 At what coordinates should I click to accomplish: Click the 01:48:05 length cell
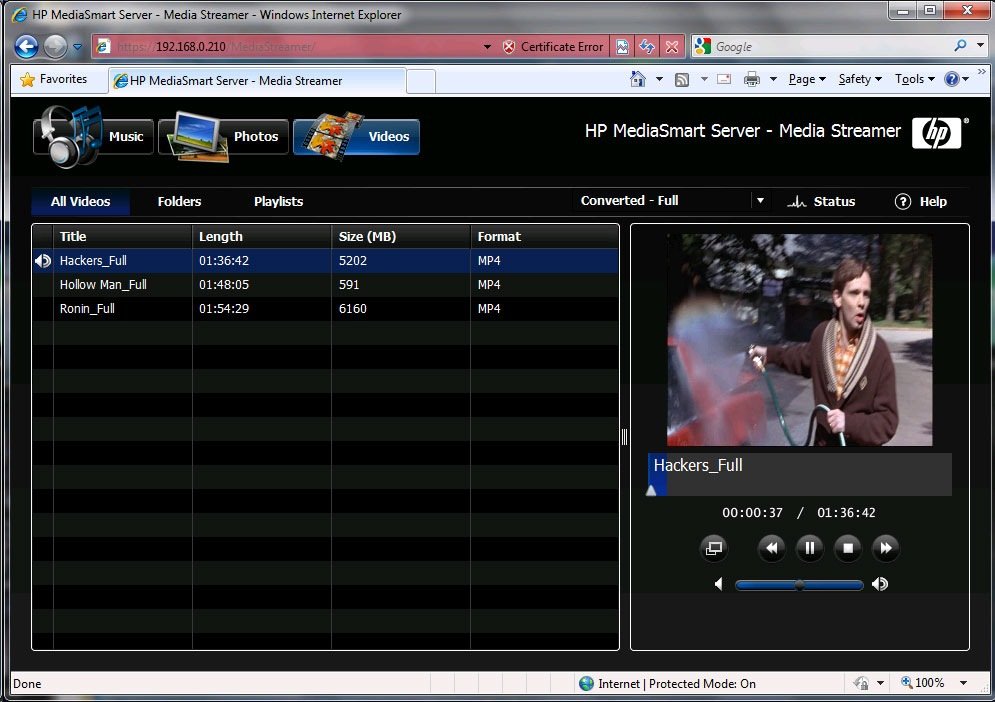(224, 285)
